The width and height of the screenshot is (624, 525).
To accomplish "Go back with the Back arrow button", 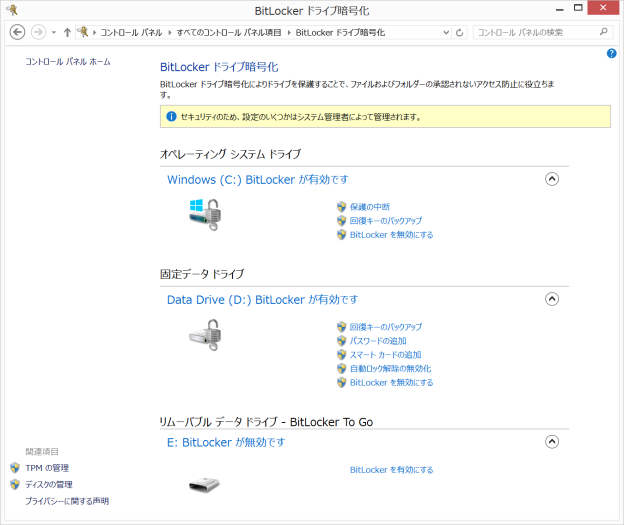I will click(x=17, y=32).
